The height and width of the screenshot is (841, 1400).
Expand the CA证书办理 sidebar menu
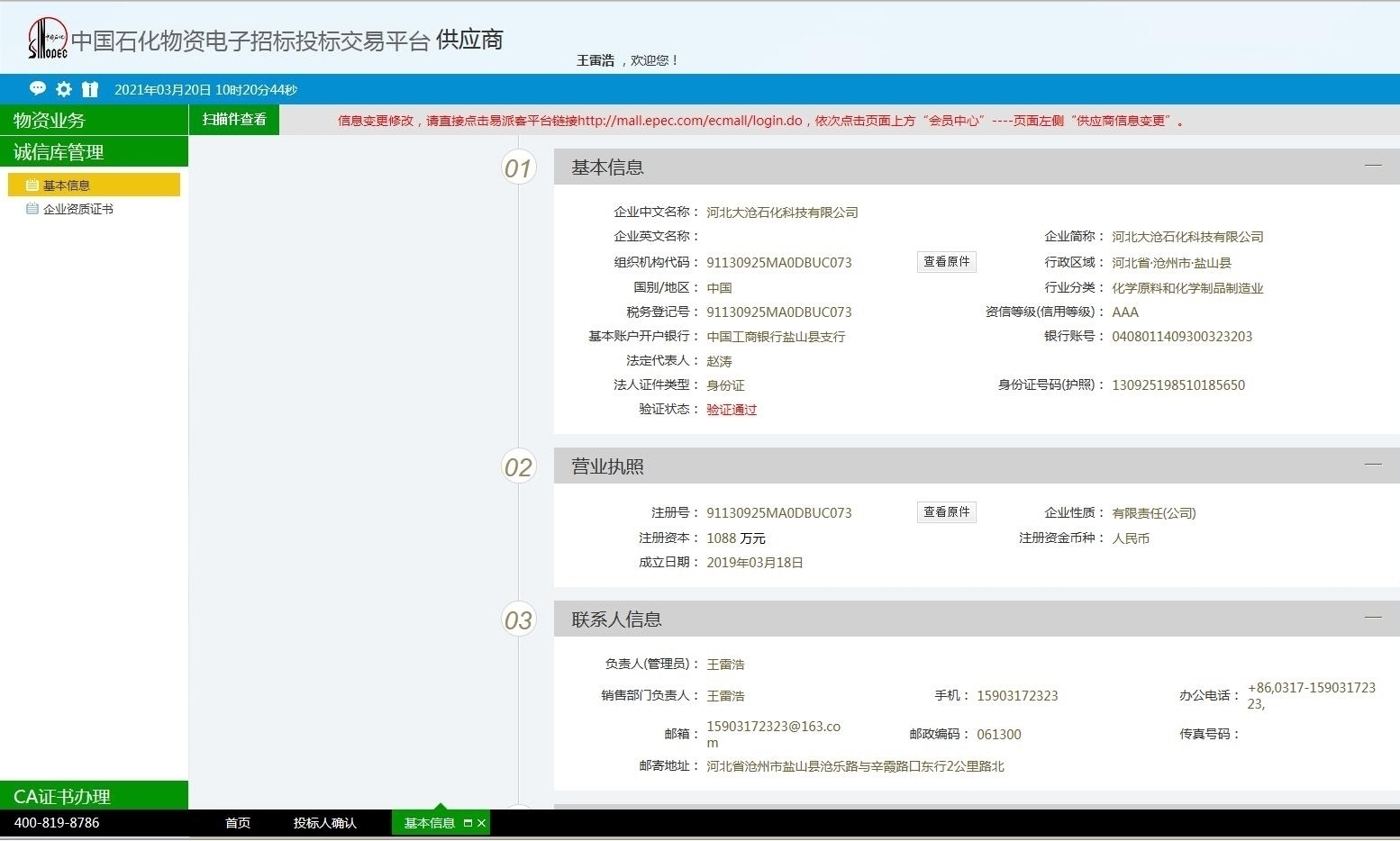(94, 796)
